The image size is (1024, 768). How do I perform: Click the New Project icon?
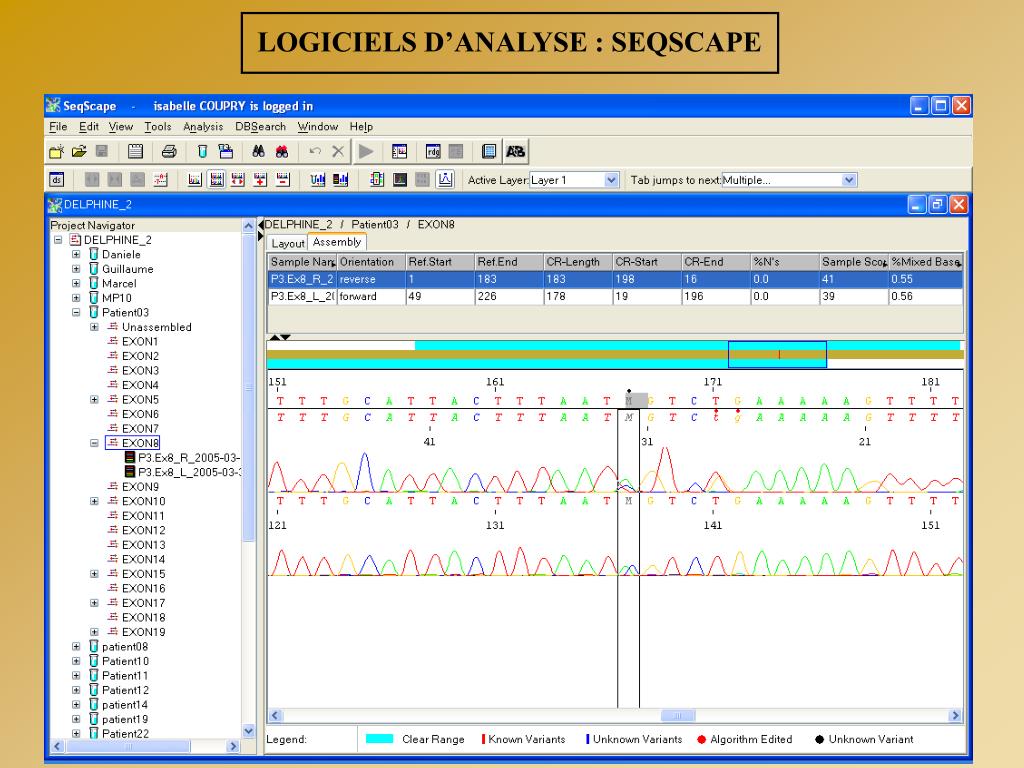(x=56, y=152)
